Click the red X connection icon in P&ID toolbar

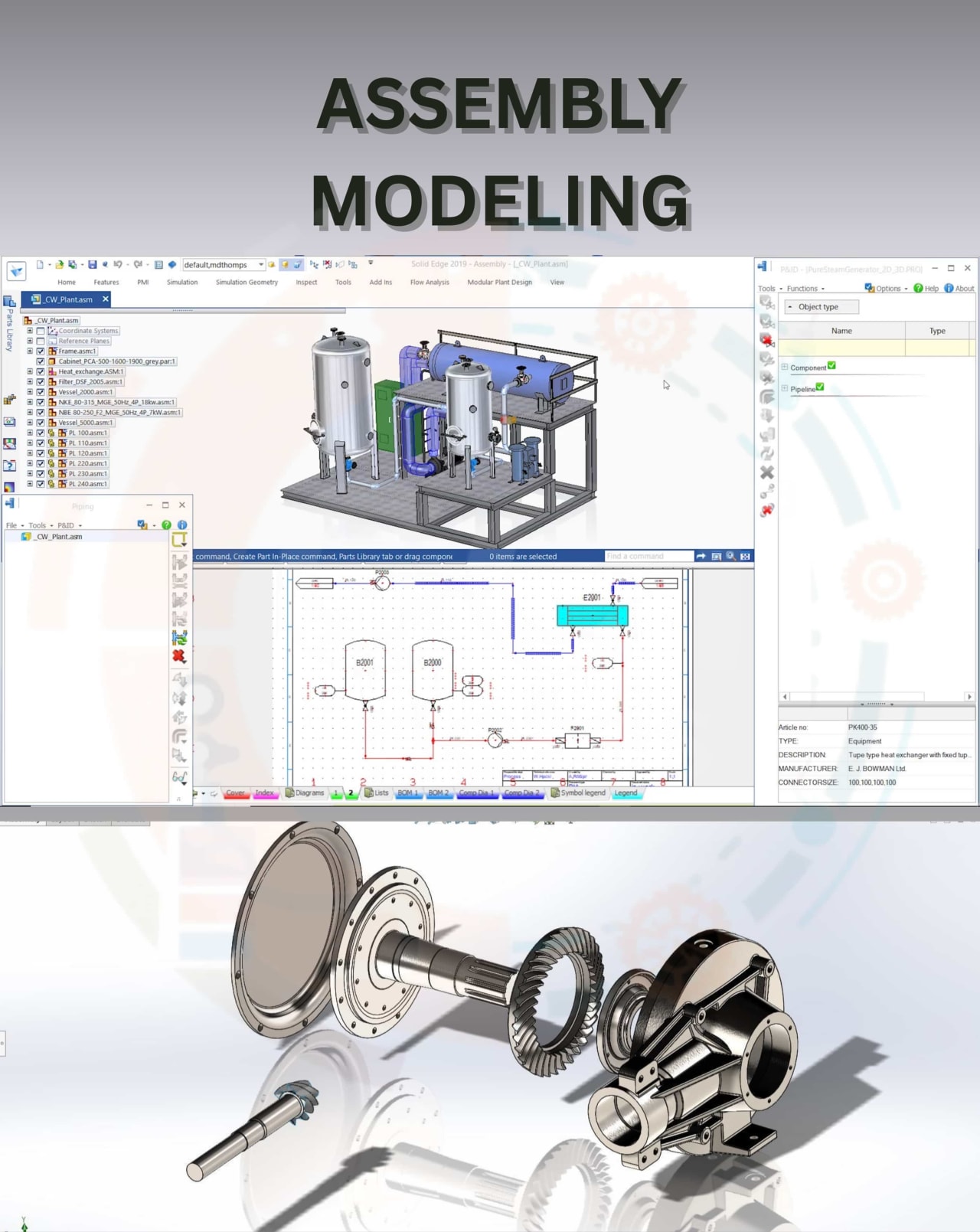767,510
